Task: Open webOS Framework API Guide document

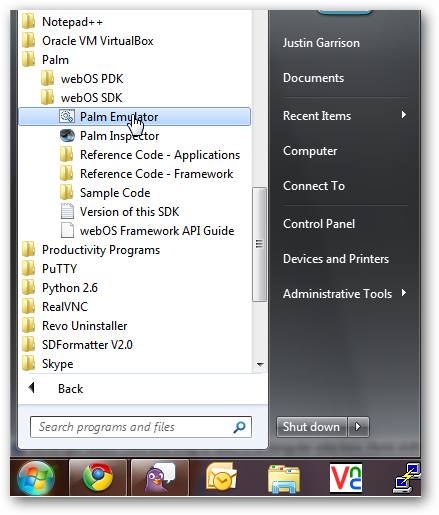Action: coord(147,231)
